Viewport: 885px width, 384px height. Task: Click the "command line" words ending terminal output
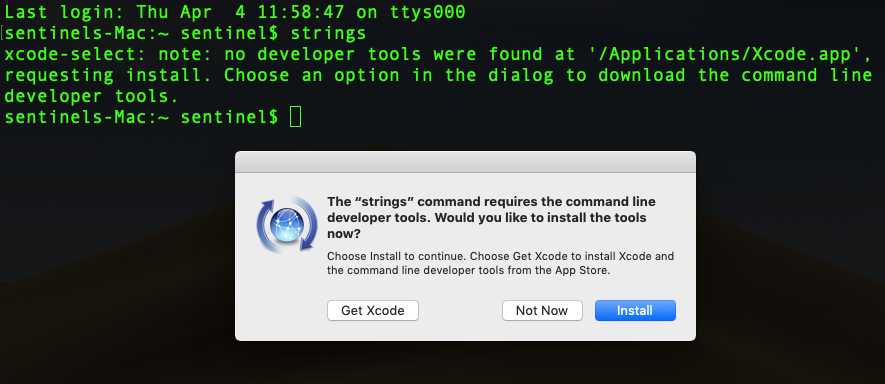click(807, 75)
